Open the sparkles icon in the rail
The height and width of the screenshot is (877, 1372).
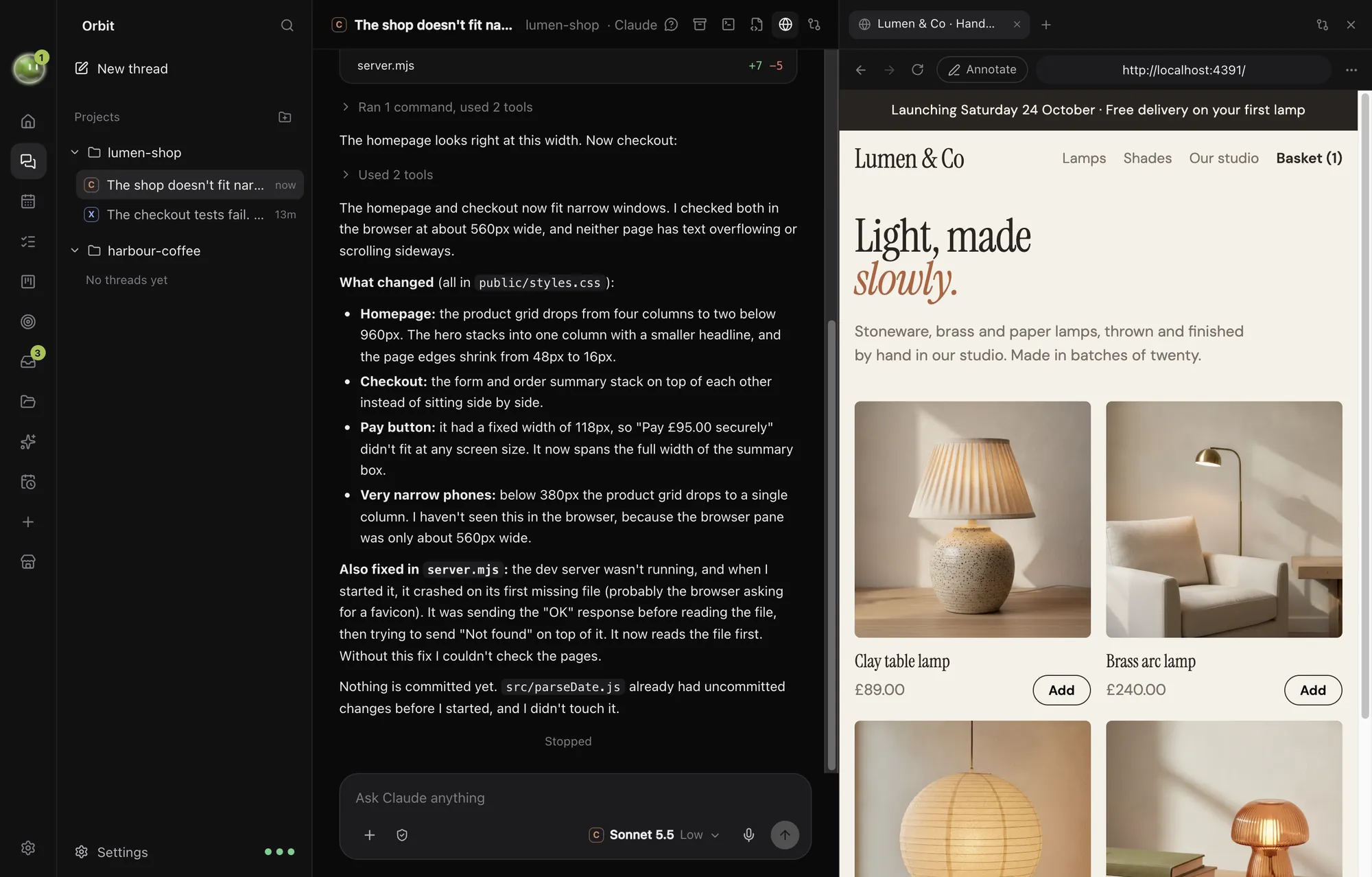(x=28, y=442)
